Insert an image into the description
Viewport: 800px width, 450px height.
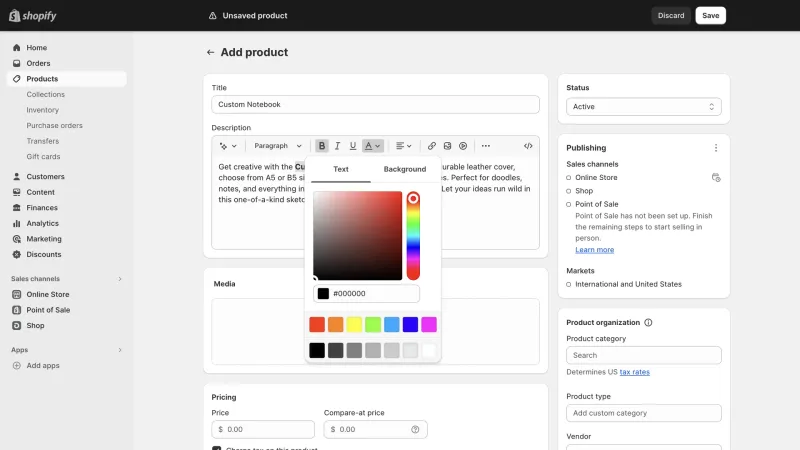[x=447, y=146]
